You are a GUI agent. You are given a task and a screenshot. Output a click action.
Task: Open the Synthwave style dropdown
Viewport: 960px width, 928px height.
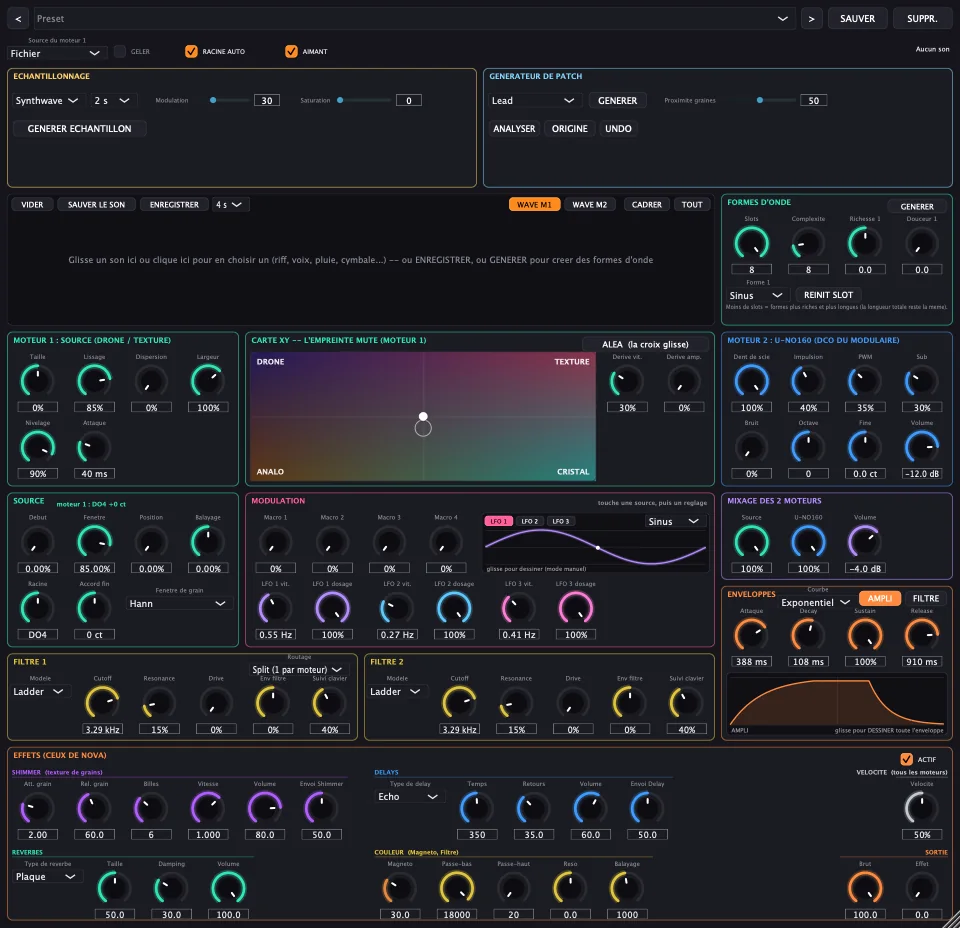(x=47, y=100)
